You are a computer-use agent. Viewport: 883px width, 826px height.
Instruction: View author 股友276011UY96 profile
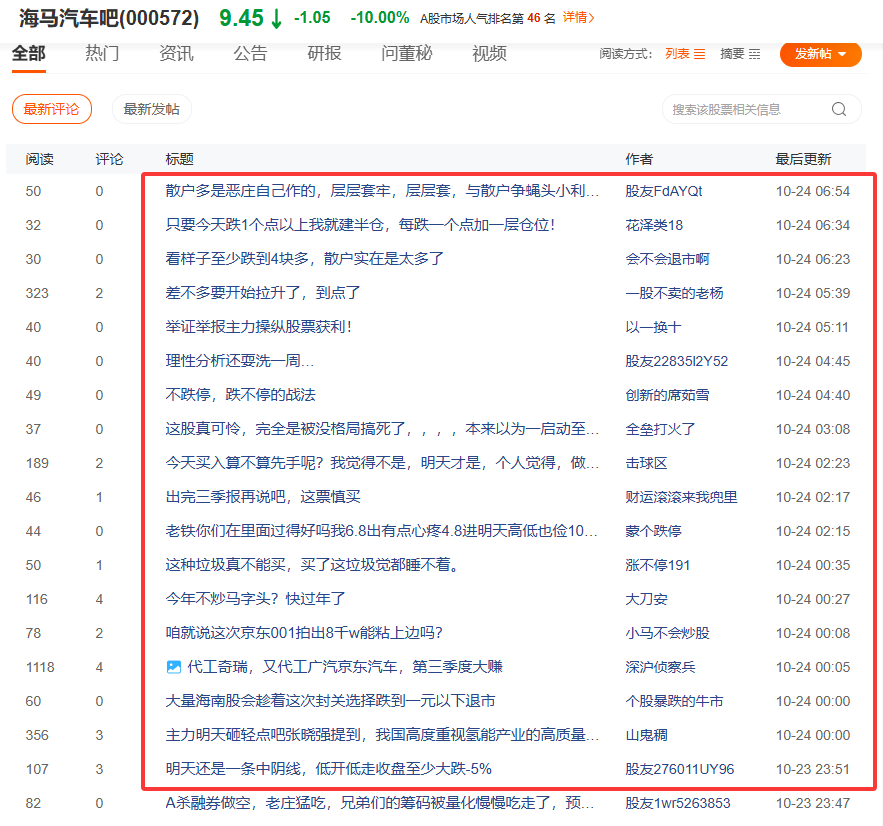(680, 769)
